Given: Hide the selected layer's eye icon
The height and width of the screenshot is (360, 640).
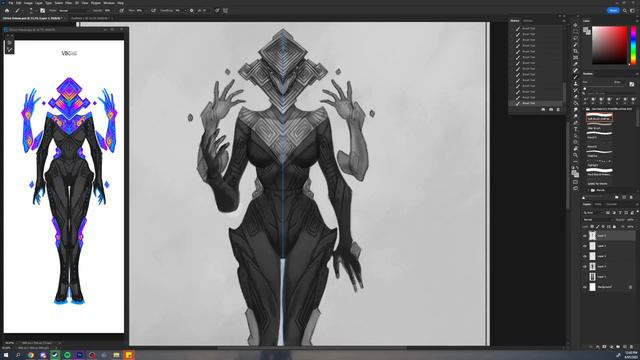Looking at the screenshot, I should (x=585, y=236).
